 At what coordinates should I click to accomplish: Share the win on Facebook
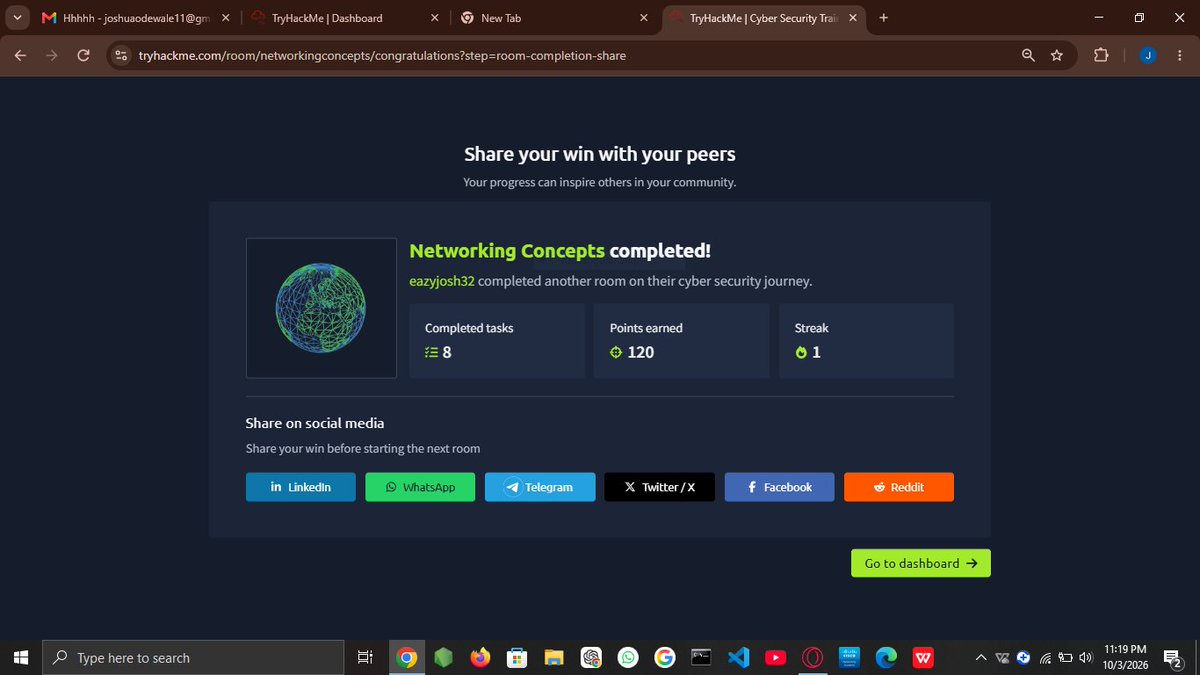[779, 487]
